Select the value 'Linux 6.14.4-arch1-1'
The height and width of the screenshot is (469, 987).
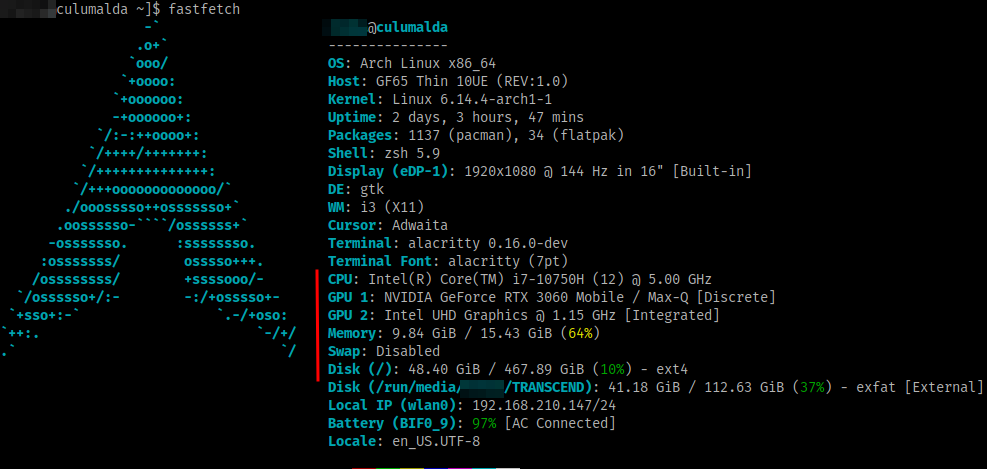click(x=472, y=99)
